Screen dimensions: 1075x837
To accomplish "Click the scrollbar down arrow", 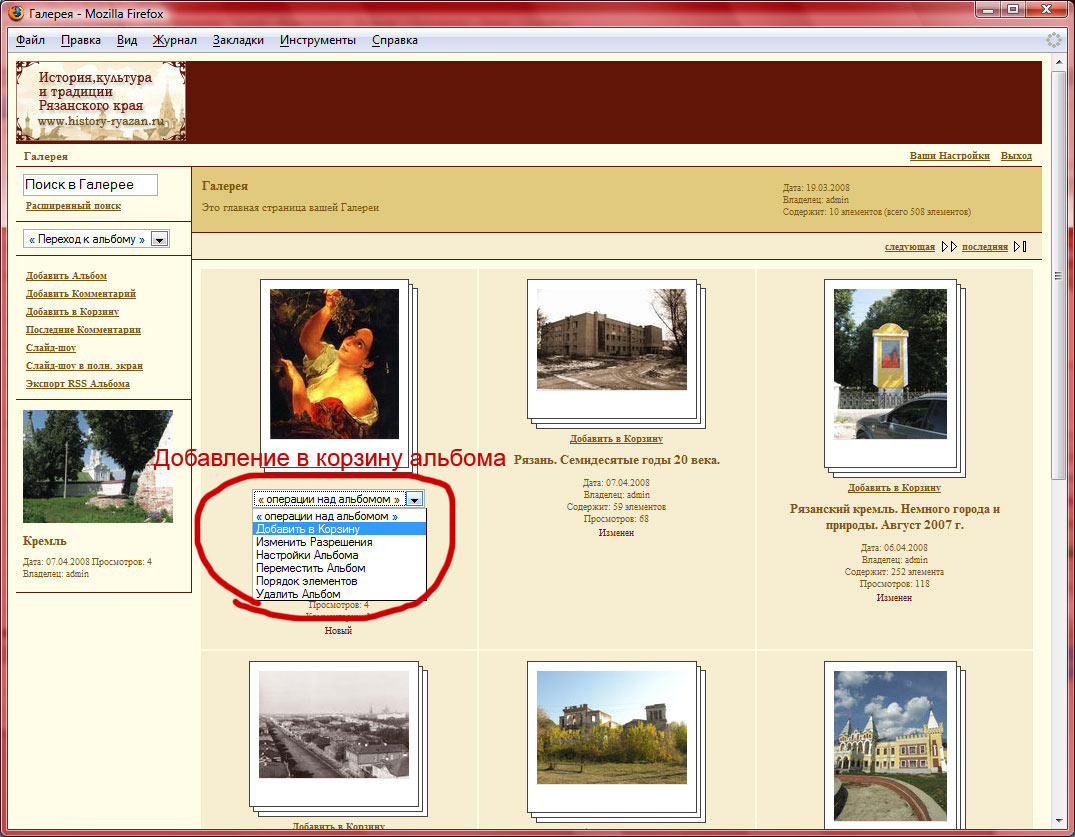I will click(x=1058, y=821).
